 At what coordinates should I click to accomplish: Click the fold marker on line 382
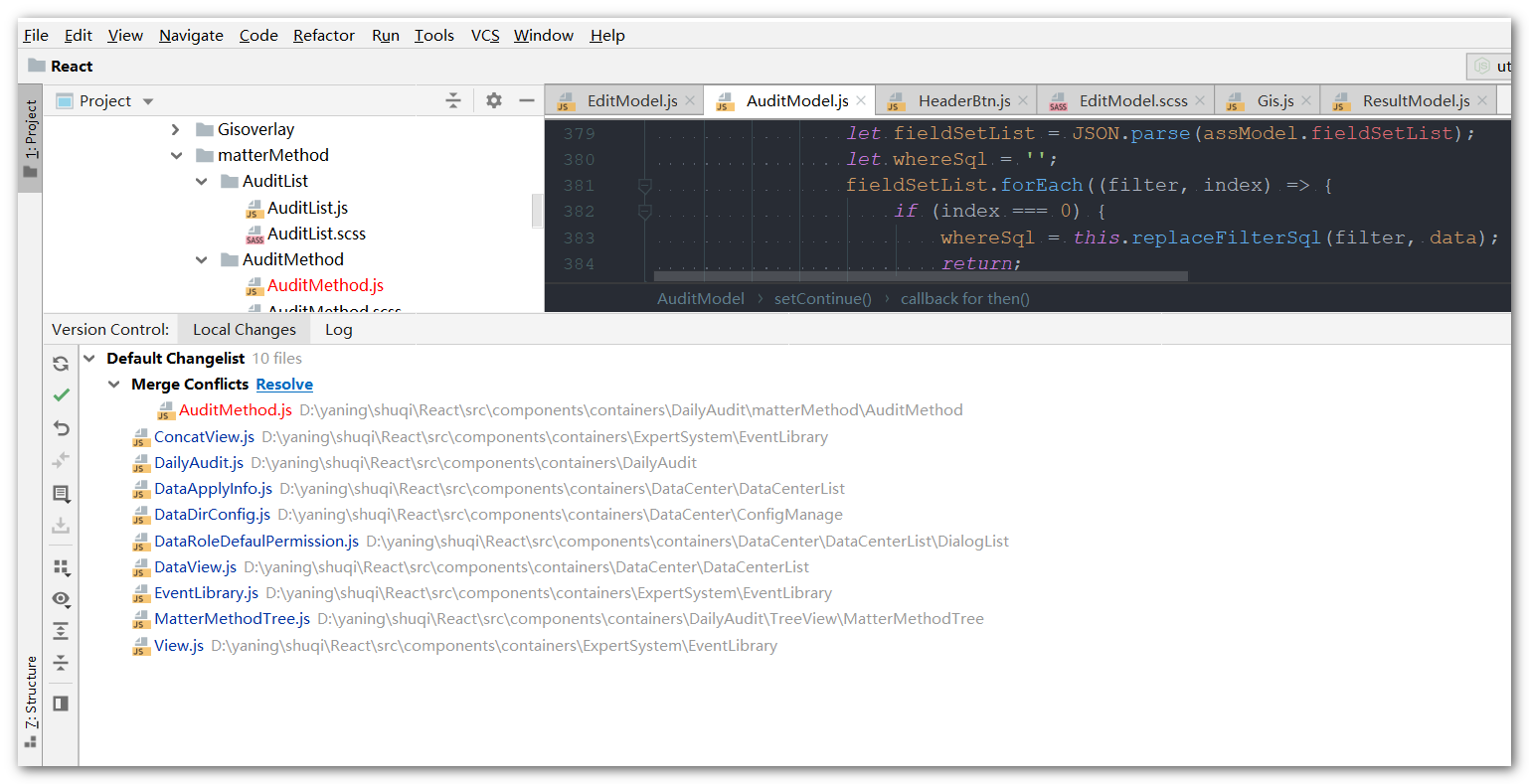point(644,212)
